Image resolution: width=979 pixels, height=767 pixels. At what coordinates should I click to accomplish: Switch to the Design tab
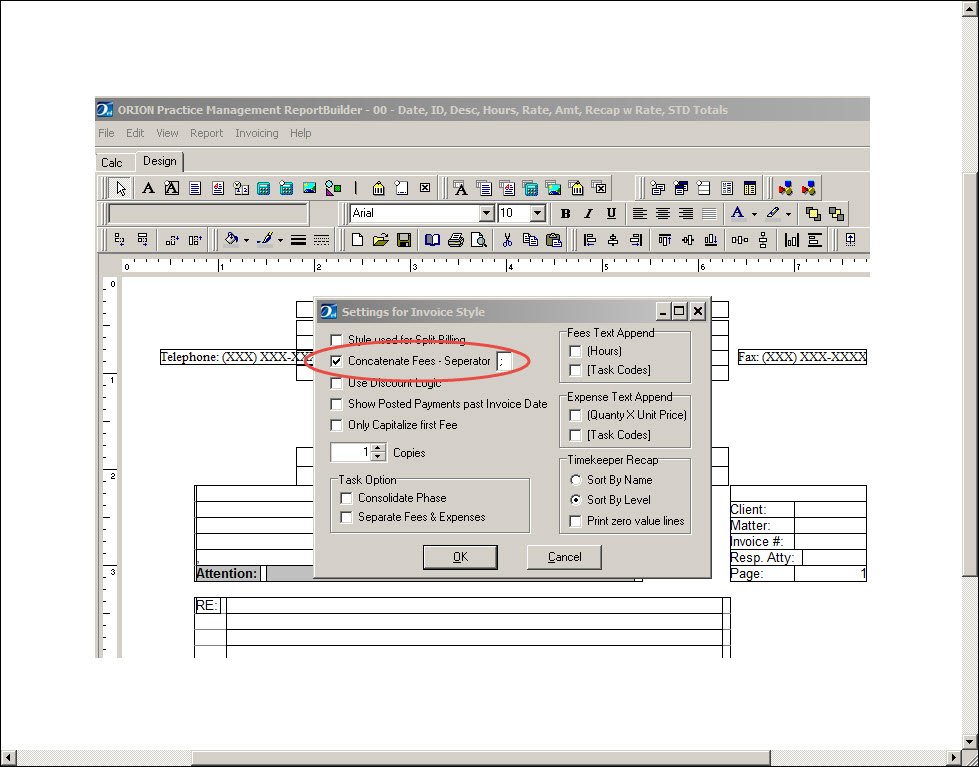point(160,161)
